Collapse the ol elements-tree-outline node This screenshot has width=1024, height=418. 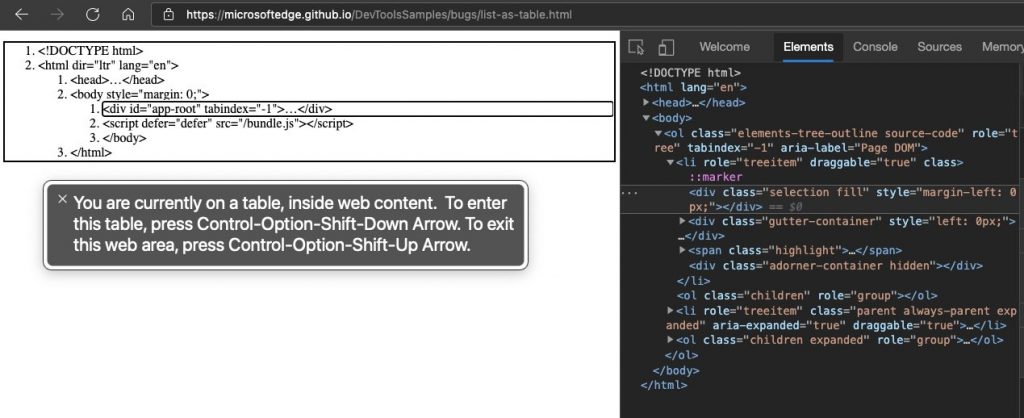click(x=658, y=133)
